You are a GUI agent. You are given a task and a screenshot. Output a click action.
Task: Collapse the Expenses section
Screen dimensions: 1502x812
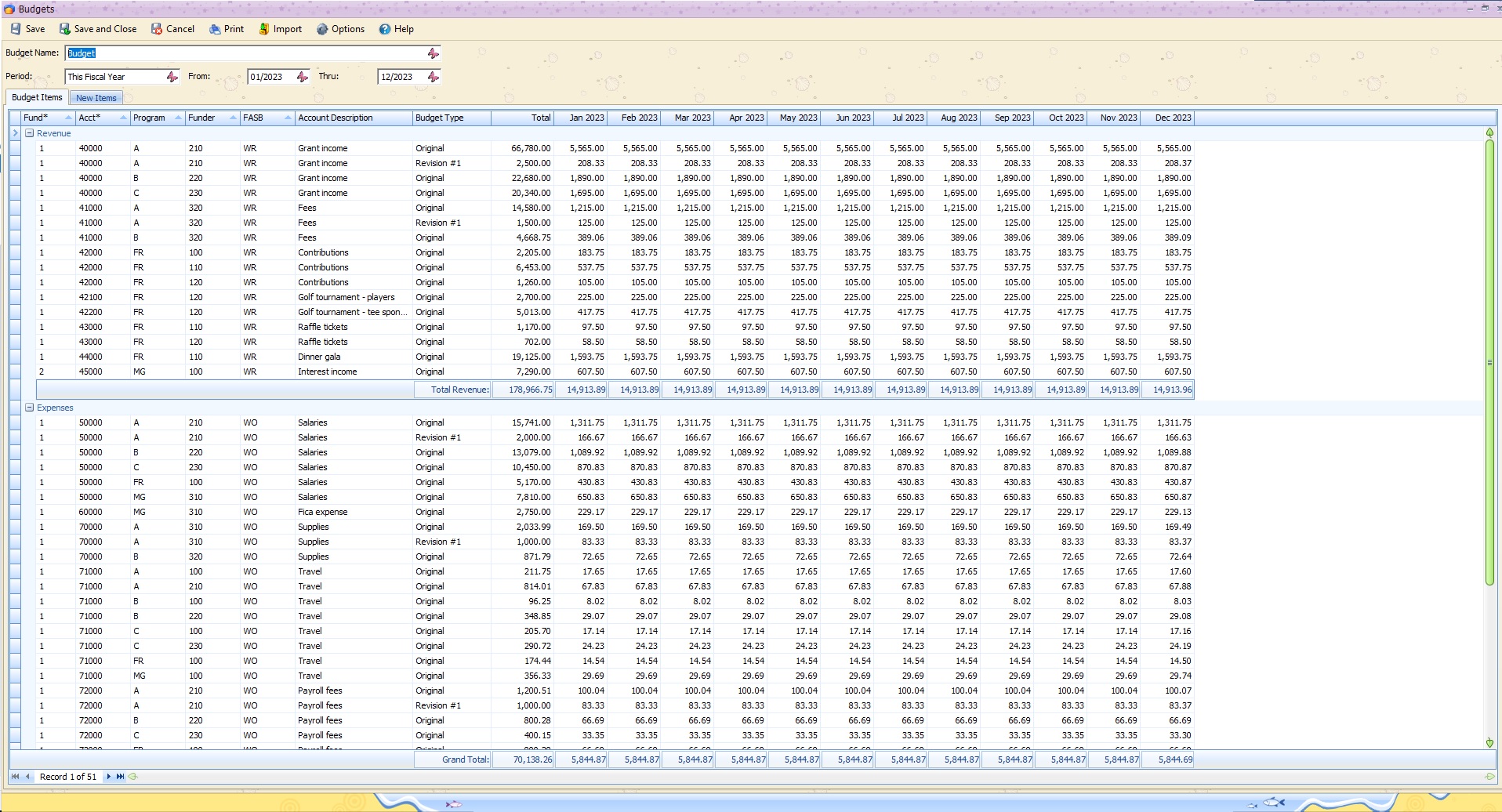[x=29, y=408]
